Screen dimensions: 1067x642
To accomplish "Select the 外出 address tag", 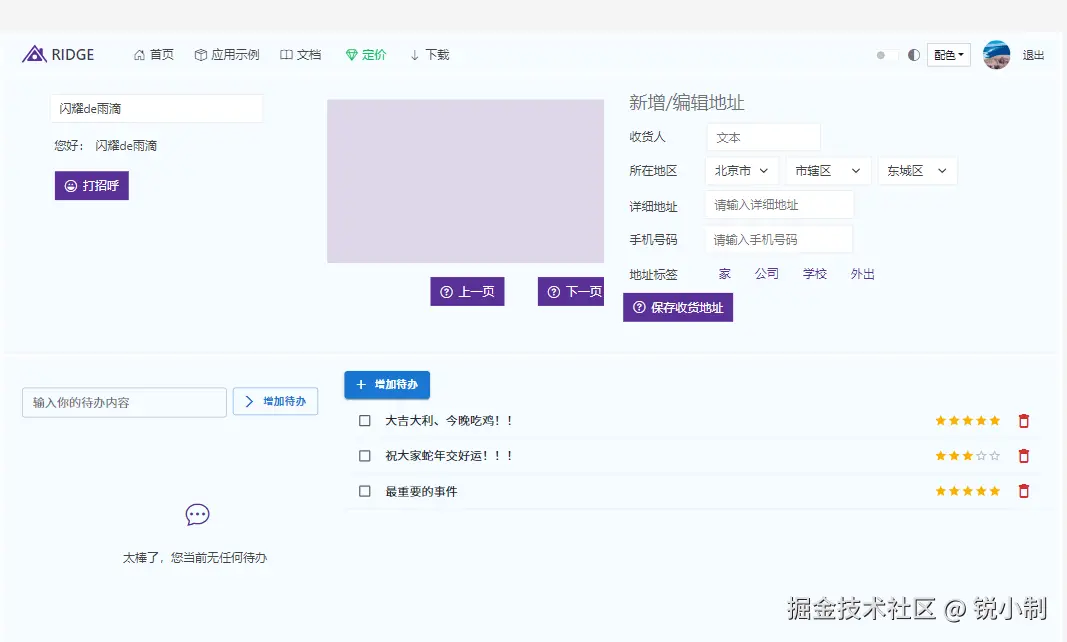I will (862, 274).
